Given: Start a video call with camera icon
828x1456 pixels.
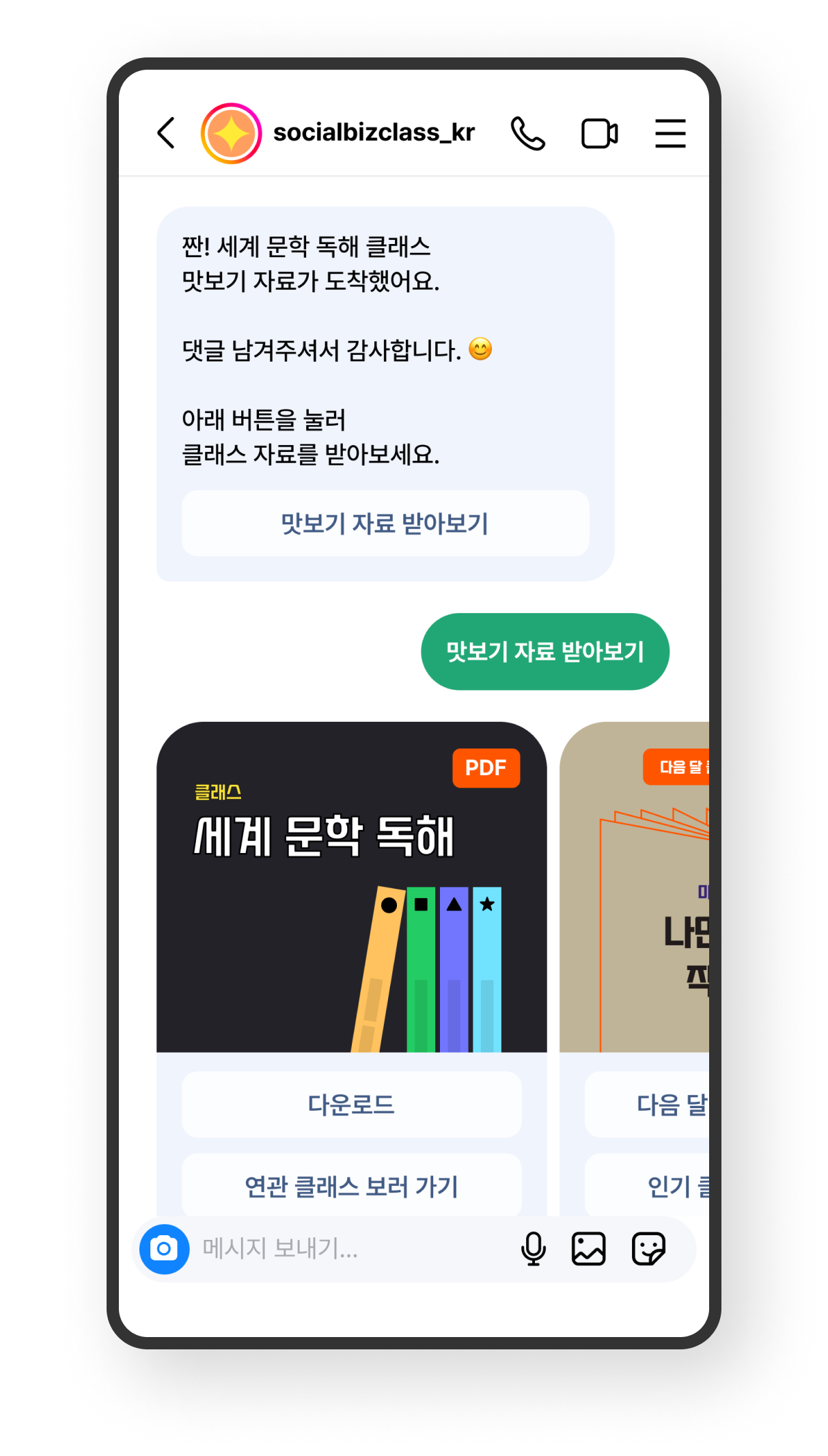Looking at the screenshot, I should point(599,133).
